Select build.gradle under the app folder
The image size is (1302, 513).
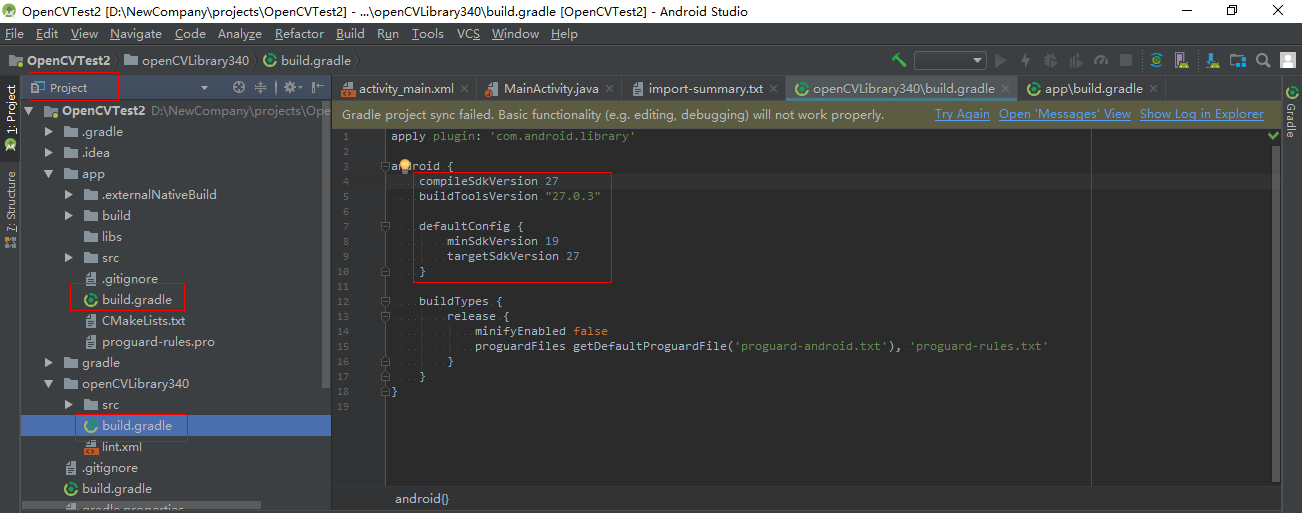click(137, 299)
